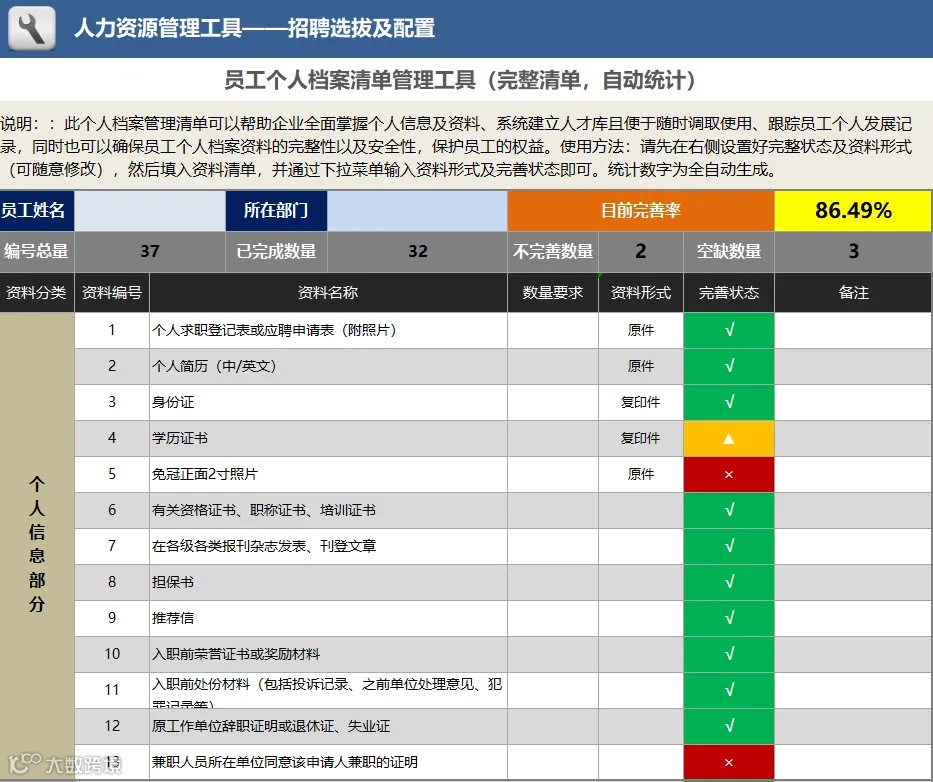This screenshot has width=933, height=782.
Task: Open the status cell for row 6
Action: (728, 511)
